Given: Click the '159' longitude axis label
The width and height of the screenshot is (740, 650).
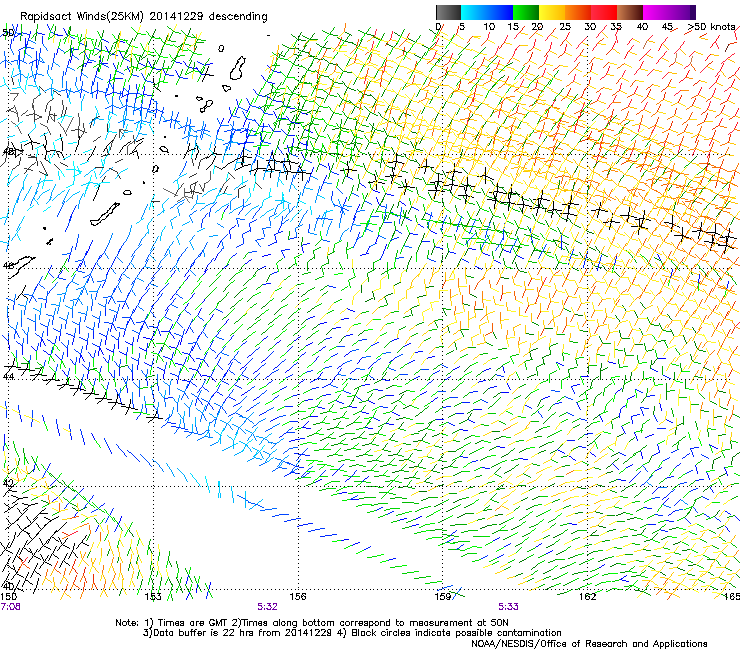Looking at the screenshot, I should click(443, 596).
